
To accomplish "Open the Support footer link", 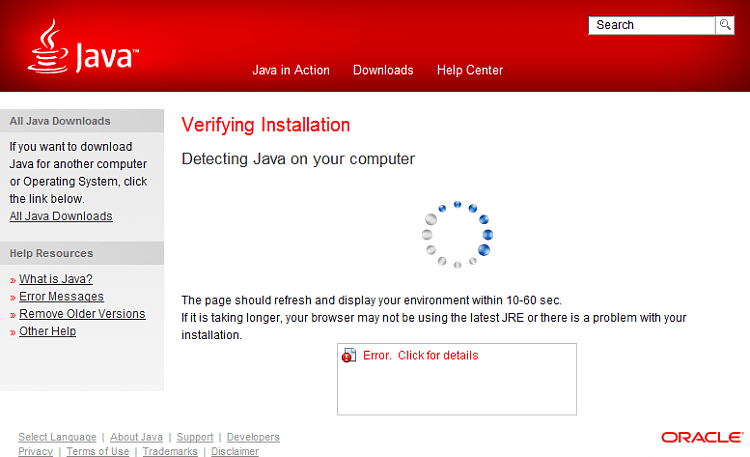I will pyautogui.click(x=195, y=437).
